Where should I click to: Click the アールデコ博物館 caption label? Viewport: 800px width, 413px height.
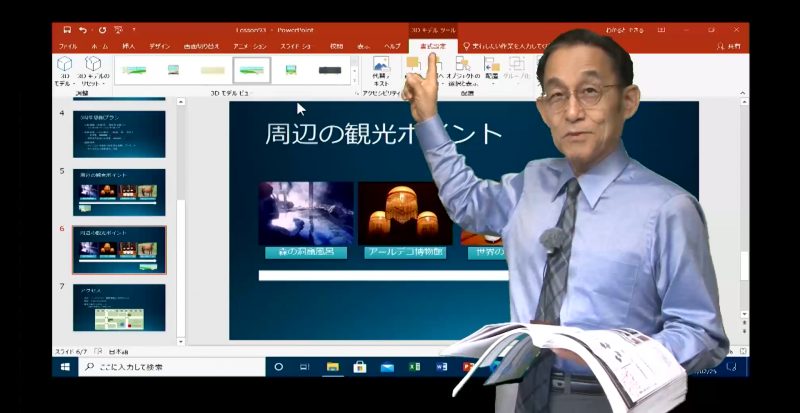tap(405, 252)
